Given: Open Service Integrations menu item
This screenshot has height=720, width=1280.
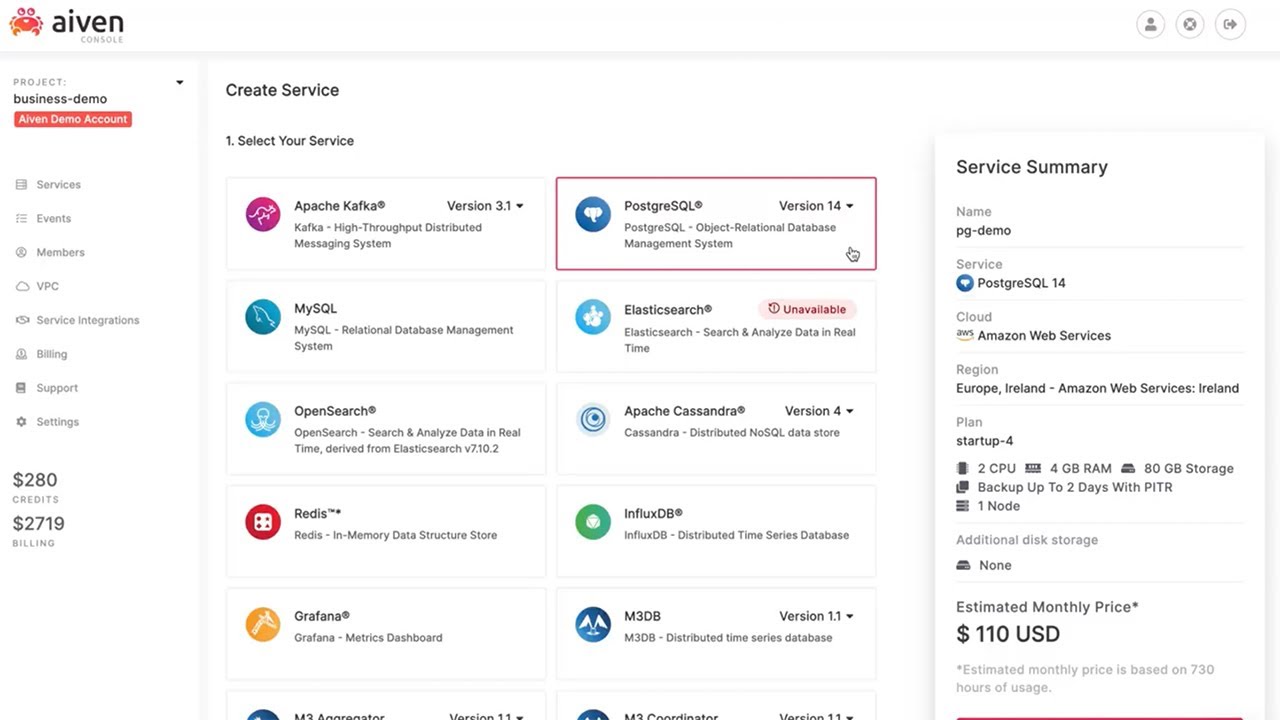Looking at the screenshot, I should coord(87,320).
